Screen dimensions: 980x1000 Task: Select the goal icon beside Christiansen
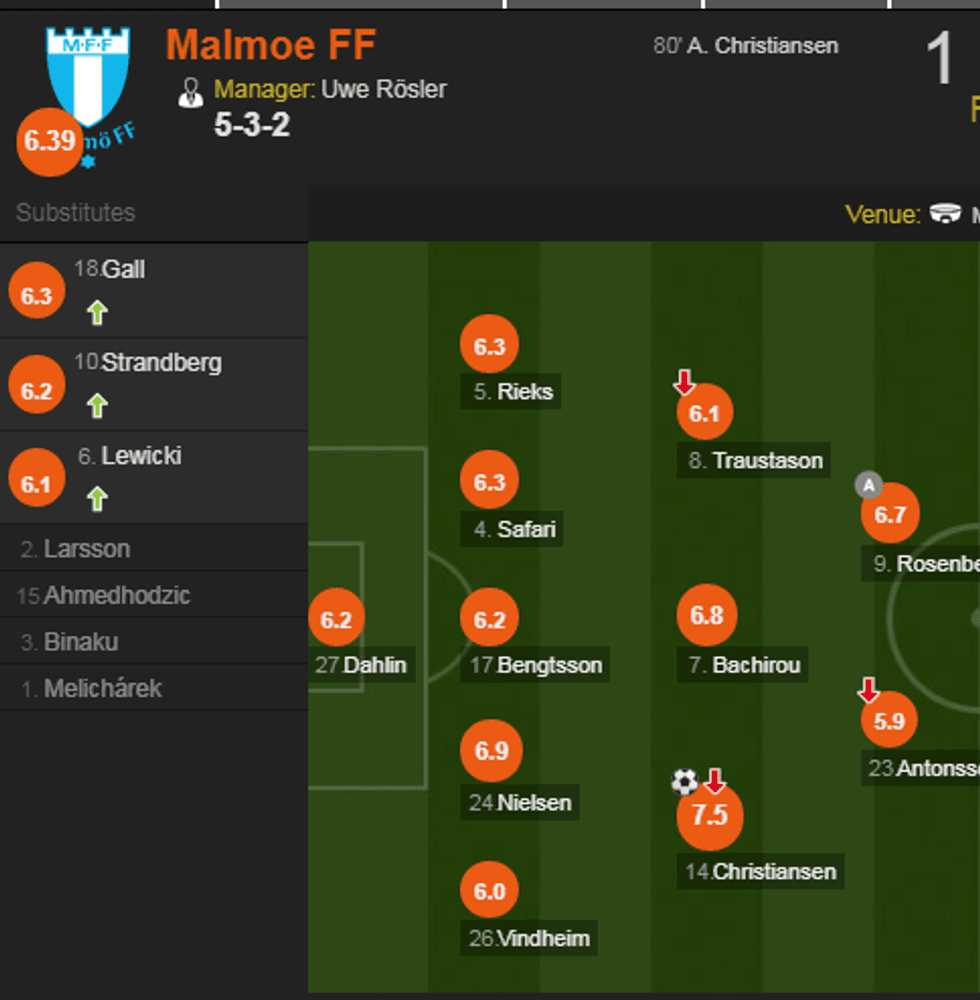[x=685, y=781]
